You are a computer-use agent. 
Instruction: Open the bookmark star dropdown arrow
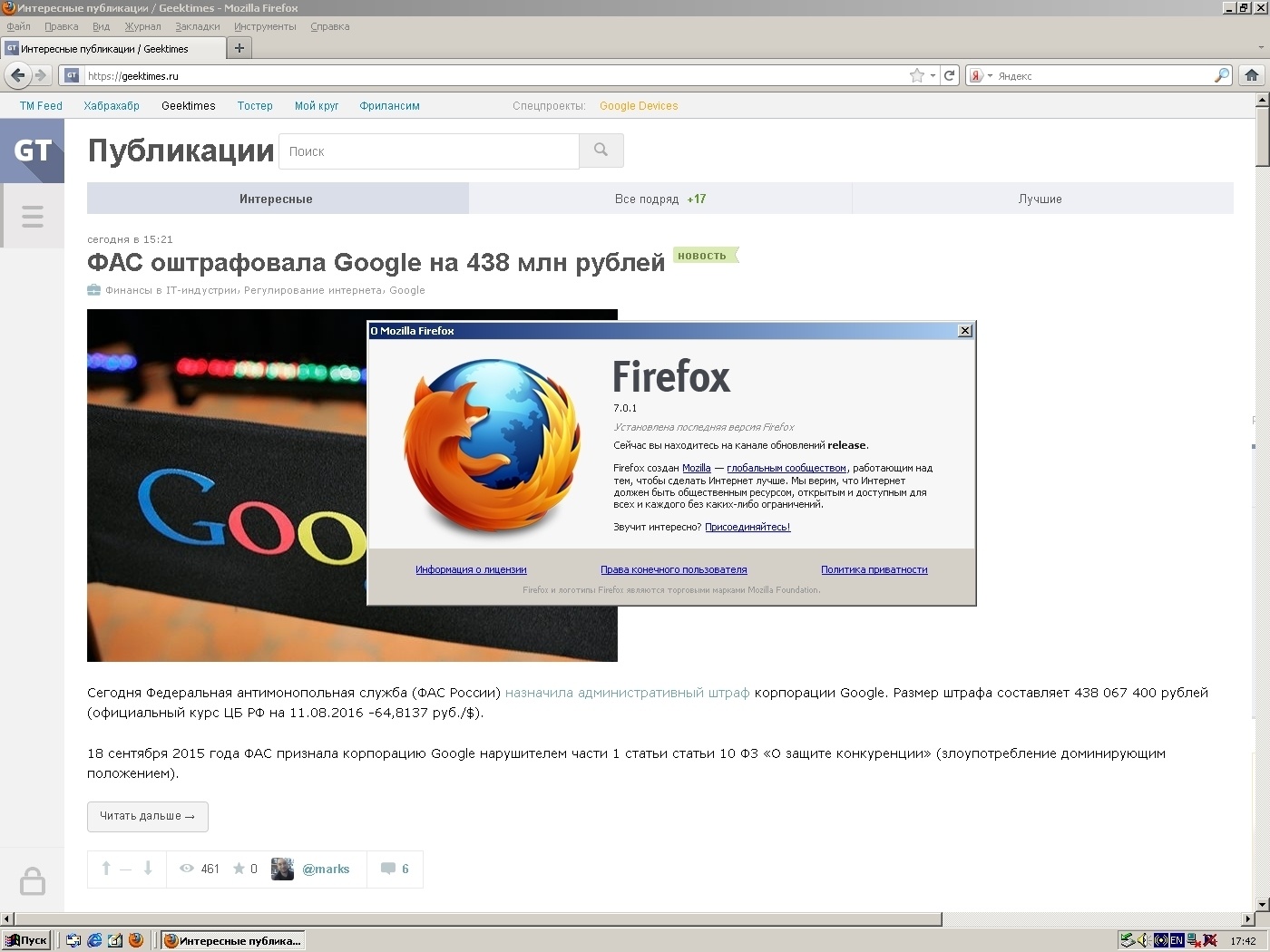click(x=931, y=76)
